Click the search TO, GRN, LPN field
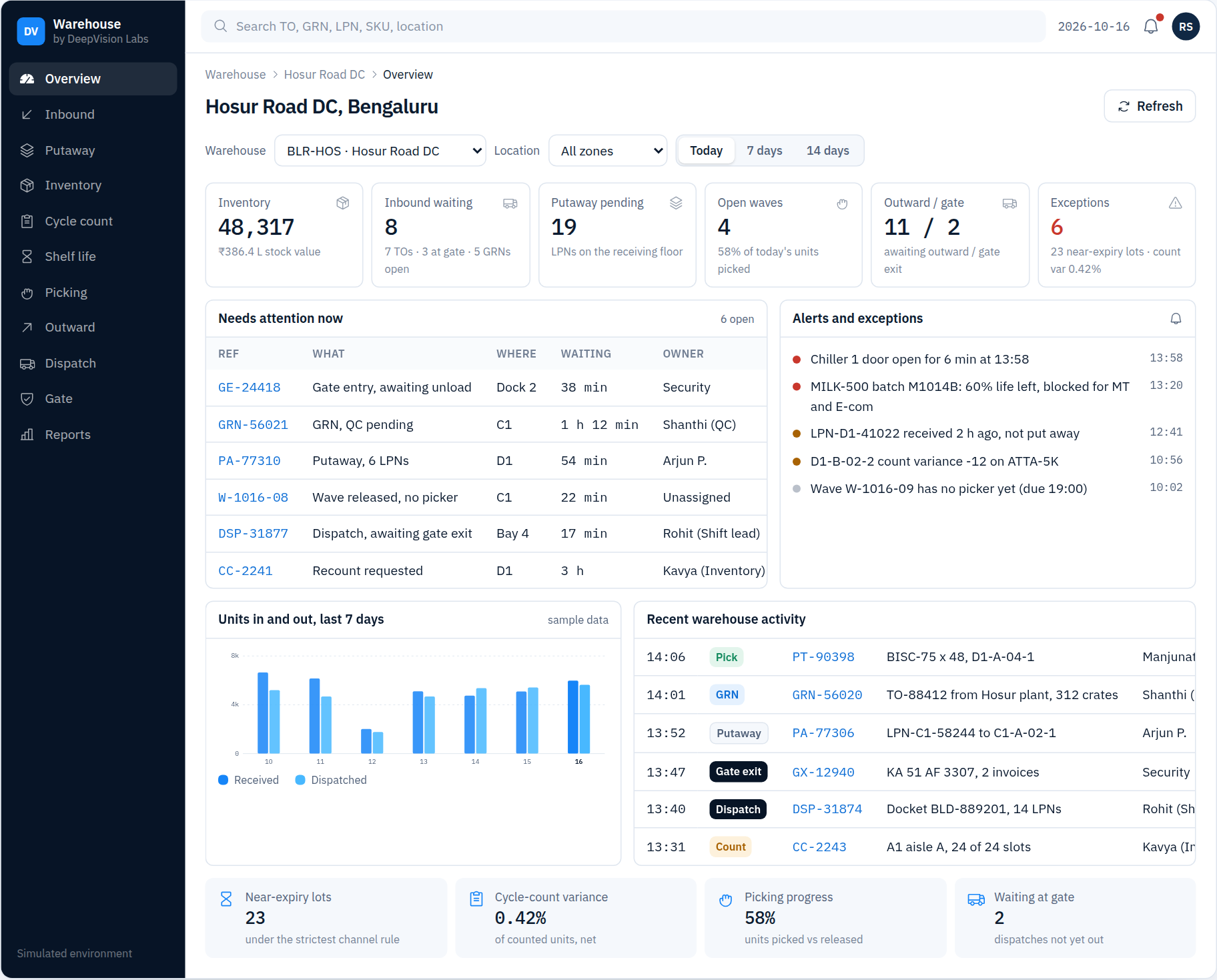This screenshot has width=1217, height=980. pyautogui.click(x=623, y=26)
